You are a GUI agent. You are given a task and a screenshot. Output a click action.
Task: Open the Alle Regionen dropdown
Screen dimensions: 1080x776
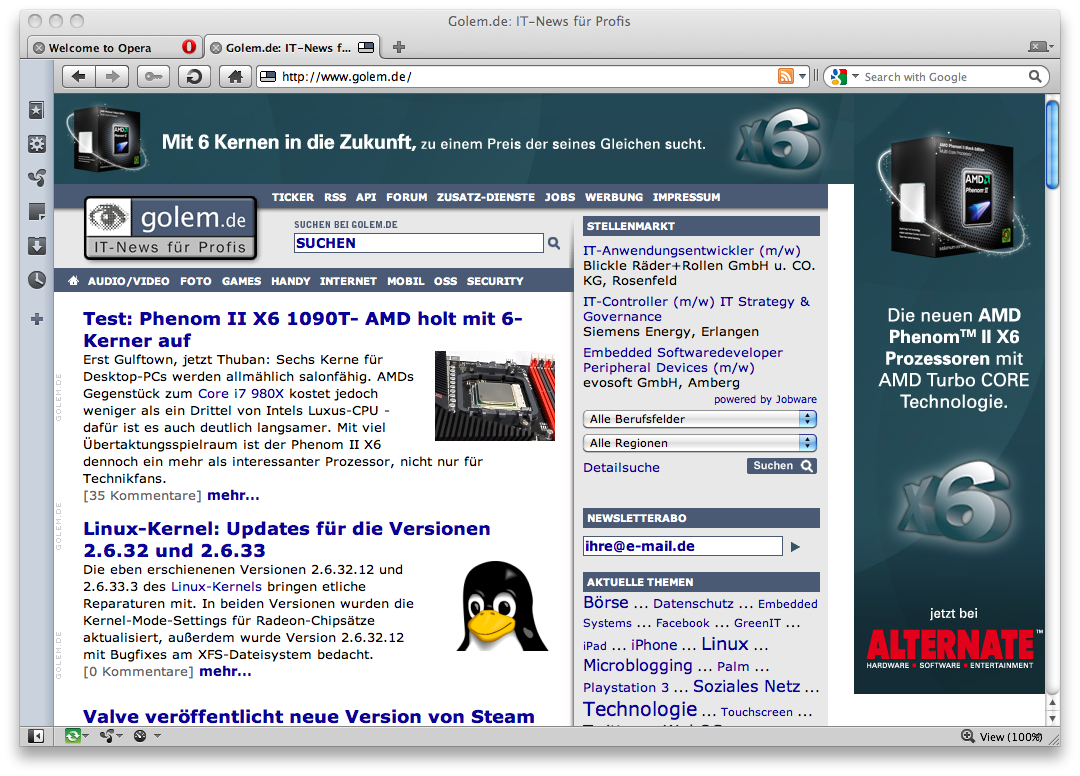699,442
